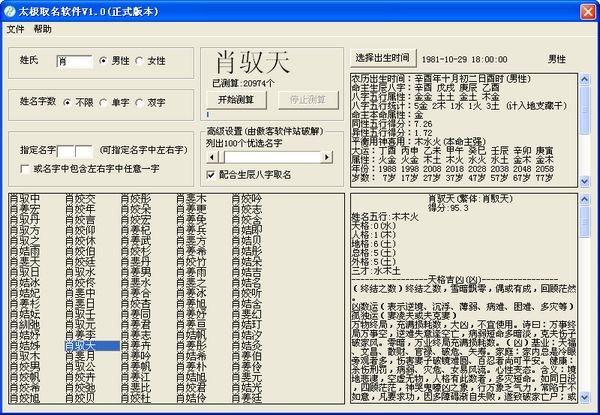This screenshot has width=600, height=415.
Task: Click the birth info panel scrollbar thumb
Action: tap(585, 110)
